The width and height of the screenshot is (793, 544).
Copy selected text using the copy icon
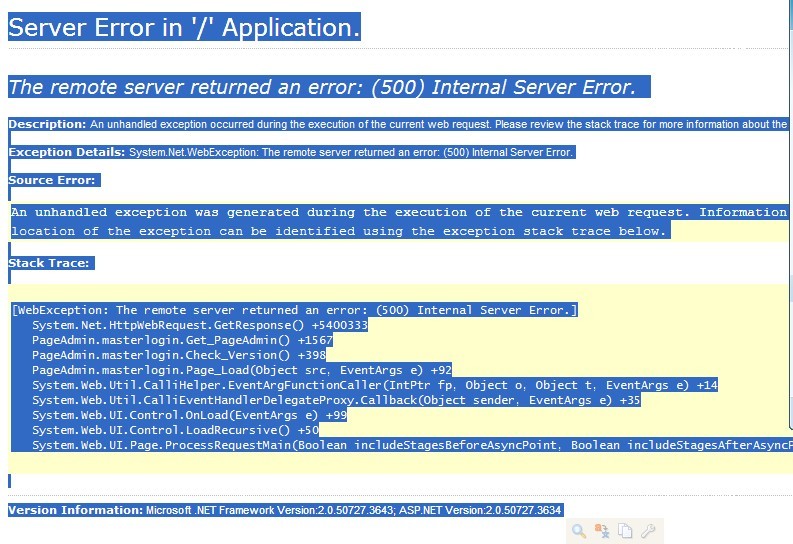[x=625, y=531]
